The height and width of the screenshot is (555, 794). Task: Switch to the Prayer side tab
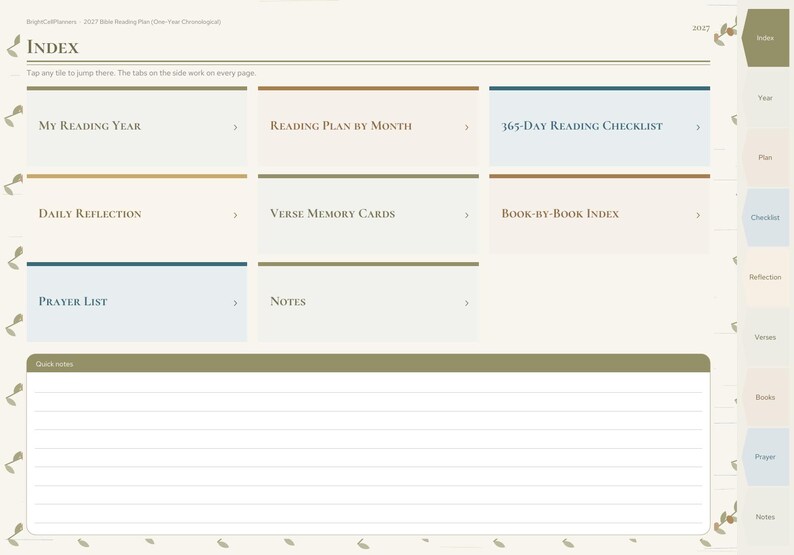click(x=765, y=457)
